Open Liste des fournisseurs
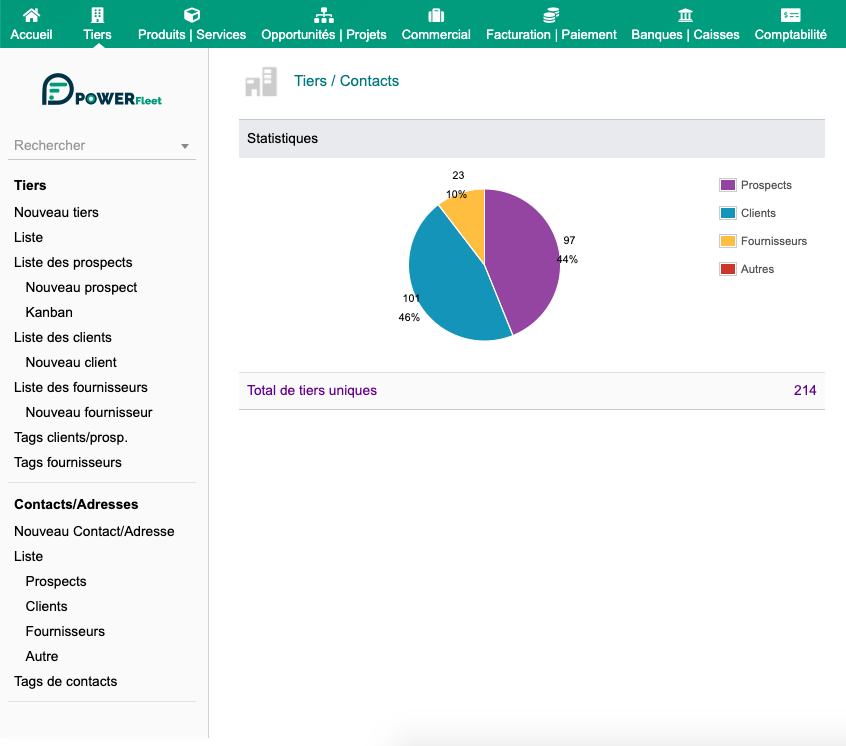 click(x=81, y=387)
